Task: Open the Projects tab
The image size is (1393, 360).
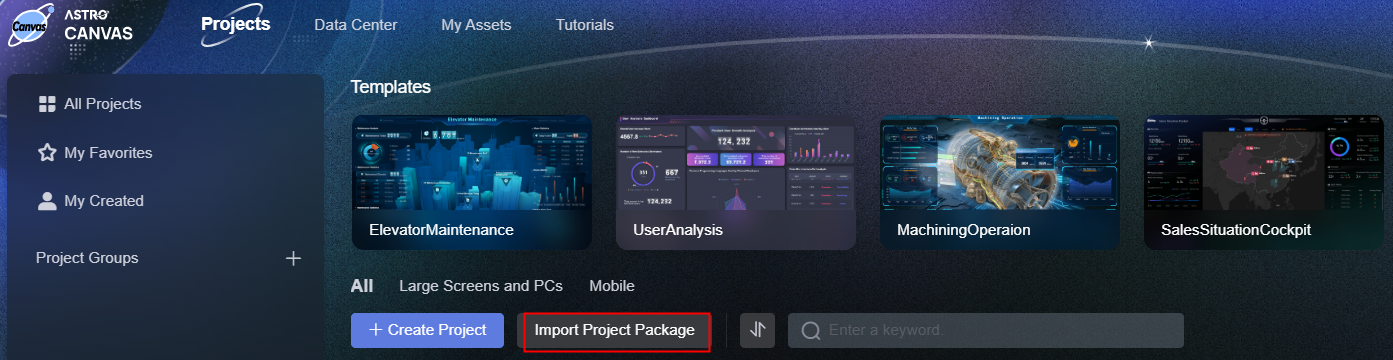Action: click(235, 24)
